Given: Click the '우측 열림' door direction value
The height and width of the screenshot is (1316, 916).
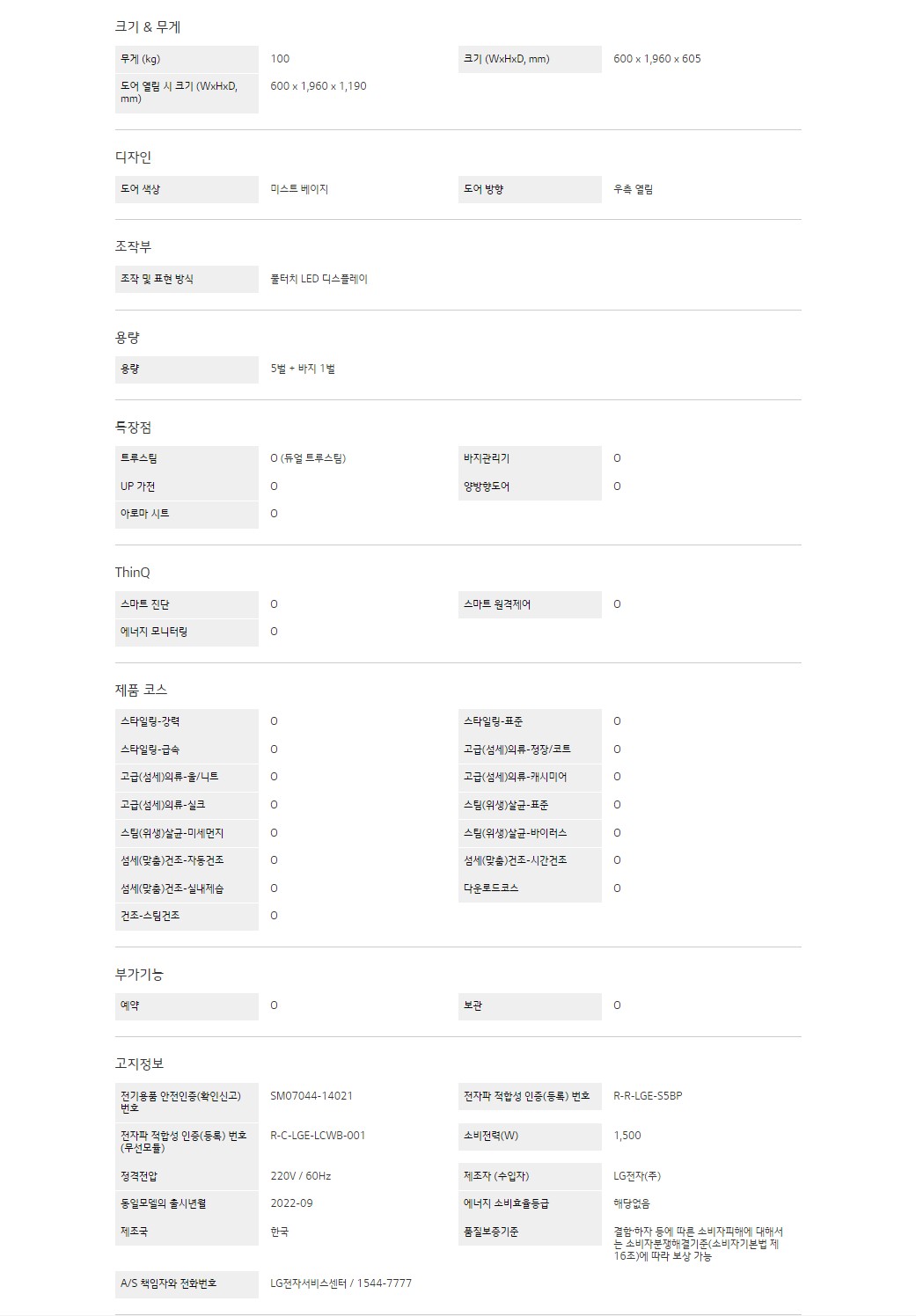Looking at the screenshot, I should click(633, 189).
